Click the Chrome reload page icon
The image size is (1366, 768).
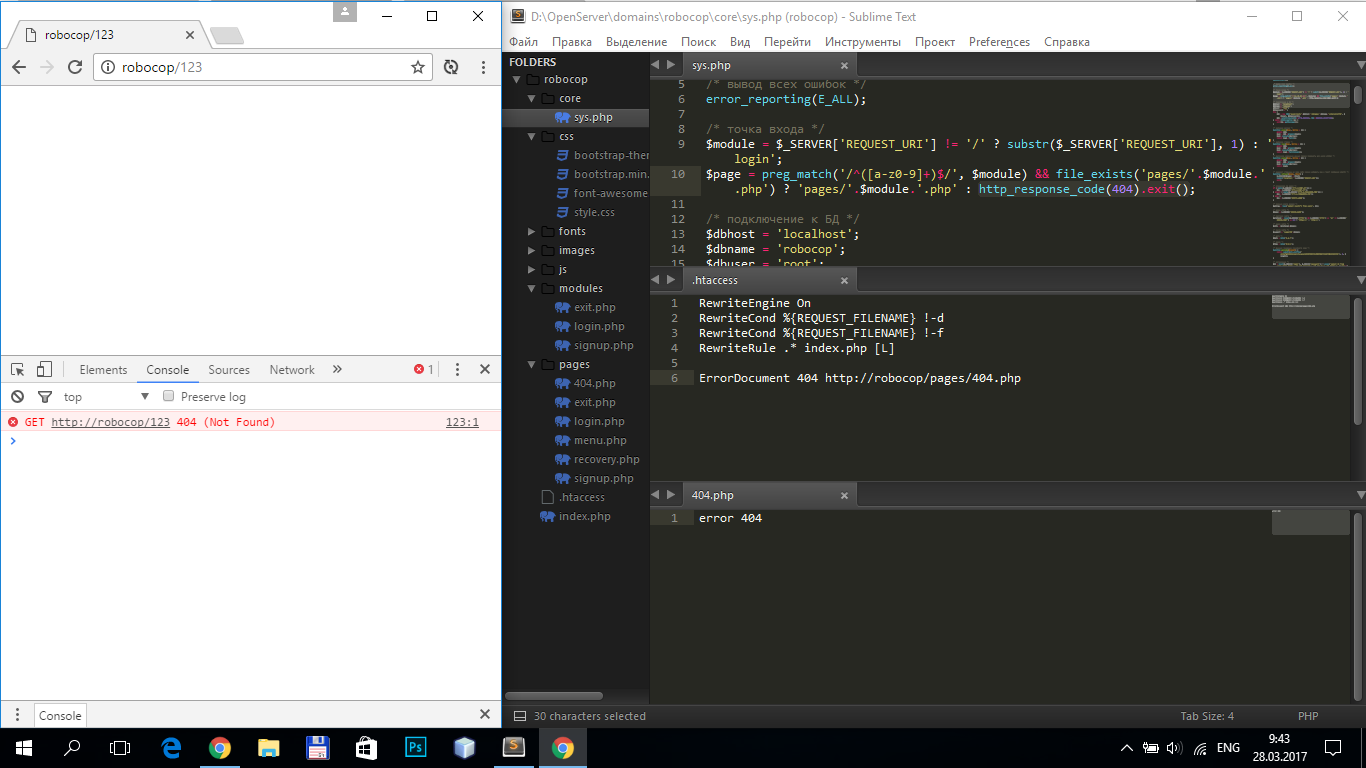[74, 67]
